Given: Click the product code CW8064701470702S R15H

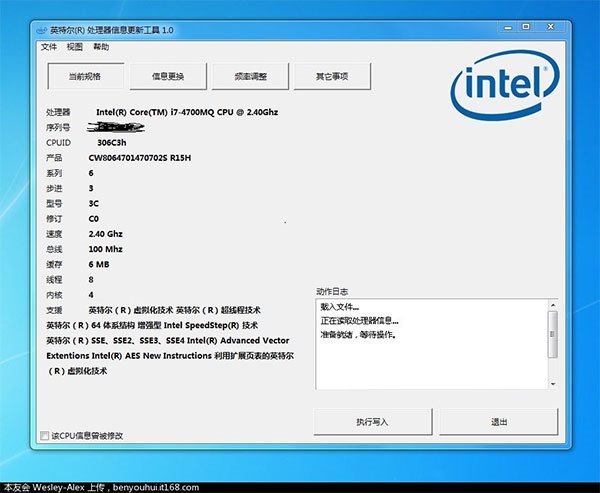Looking at the screenshot, I should 140,158.
